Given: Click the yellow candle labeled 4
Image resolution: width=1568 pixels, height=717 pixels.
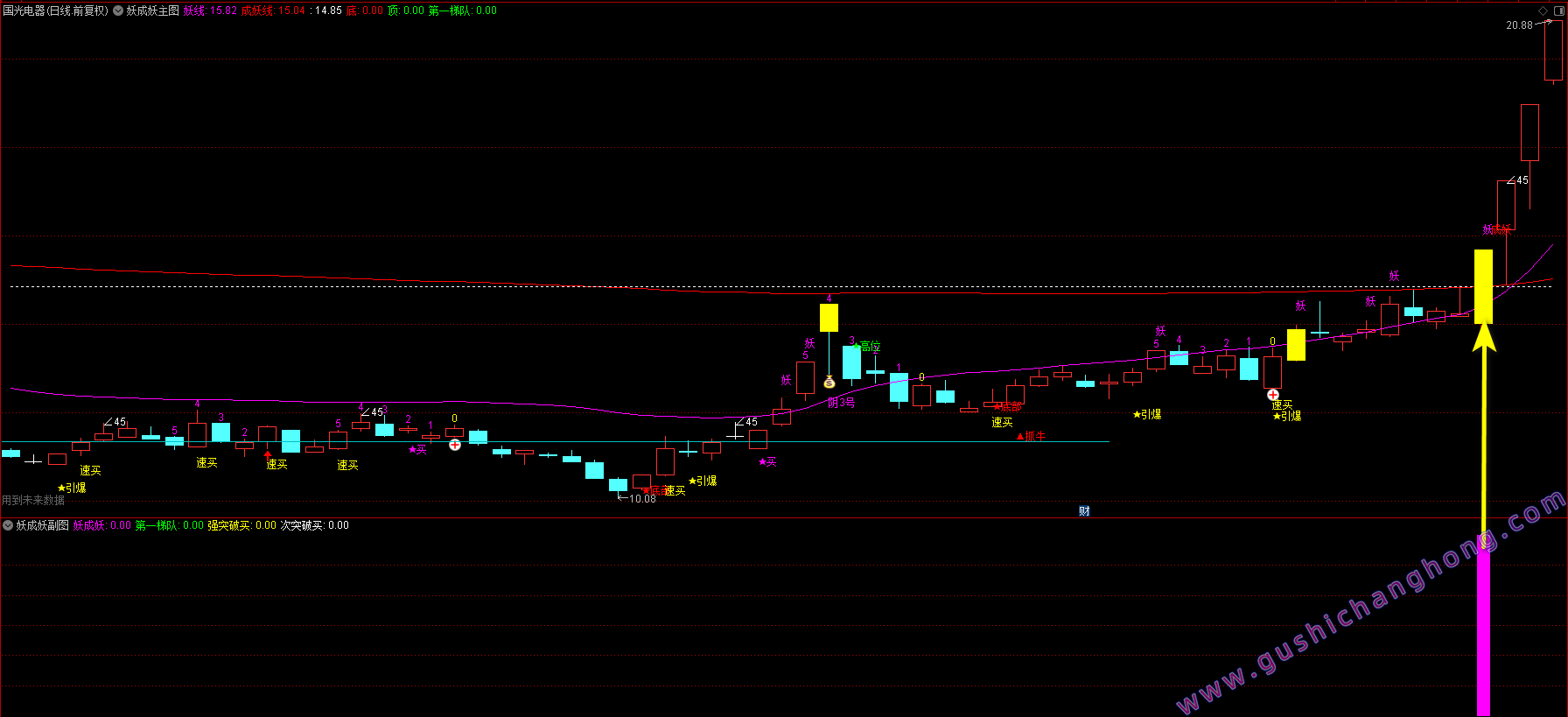Looking at the screenshot, I should pyautogui.click(x=829, y=317).
